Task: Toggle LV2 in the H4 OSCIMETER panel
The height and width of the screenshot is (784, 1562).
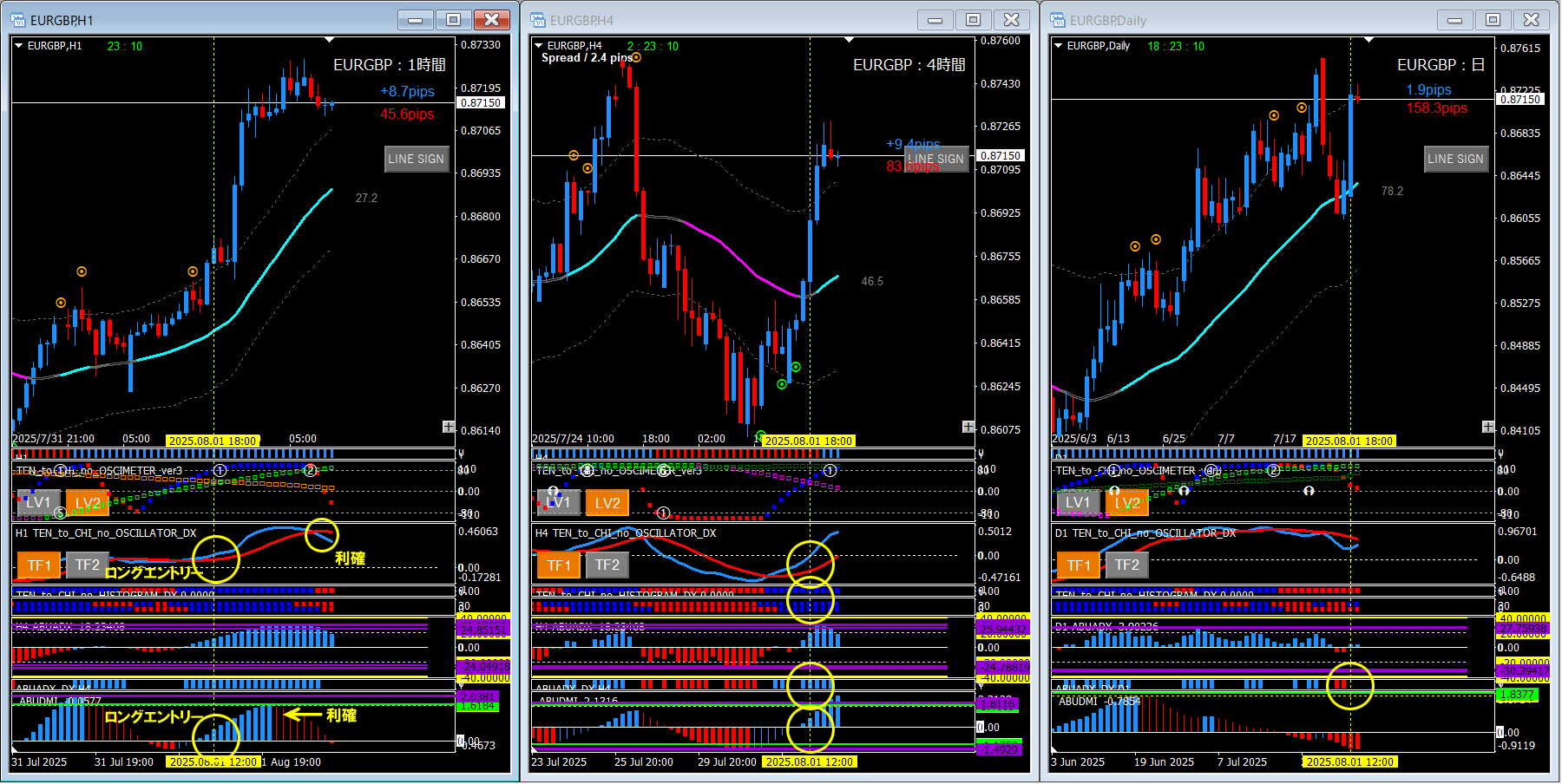Action: (607, 503)
